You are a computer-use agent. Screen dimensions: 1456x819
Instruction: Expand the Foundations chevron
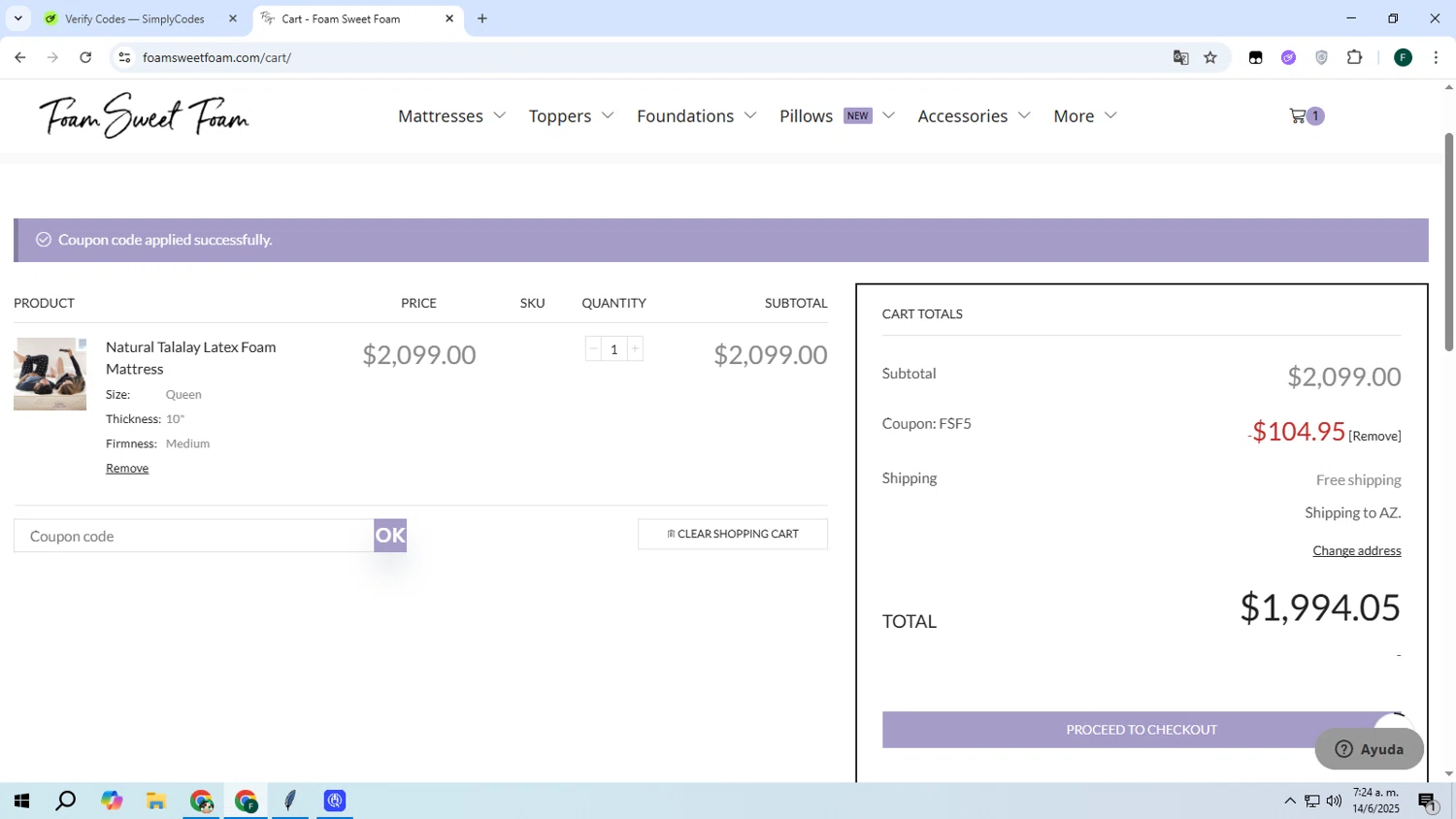click(750, 115)
